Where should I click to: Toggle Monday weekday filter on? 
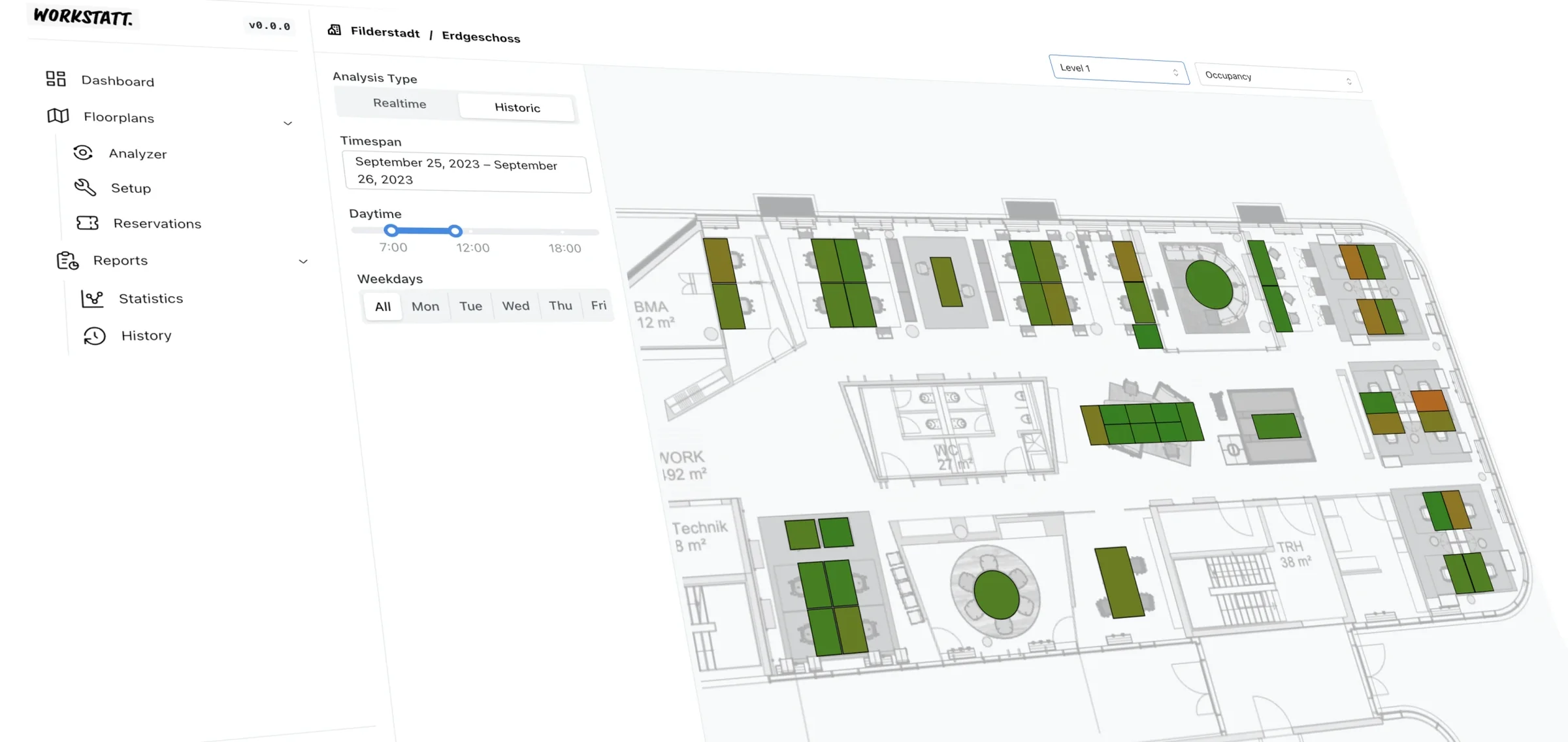click(x=425, y=306)
